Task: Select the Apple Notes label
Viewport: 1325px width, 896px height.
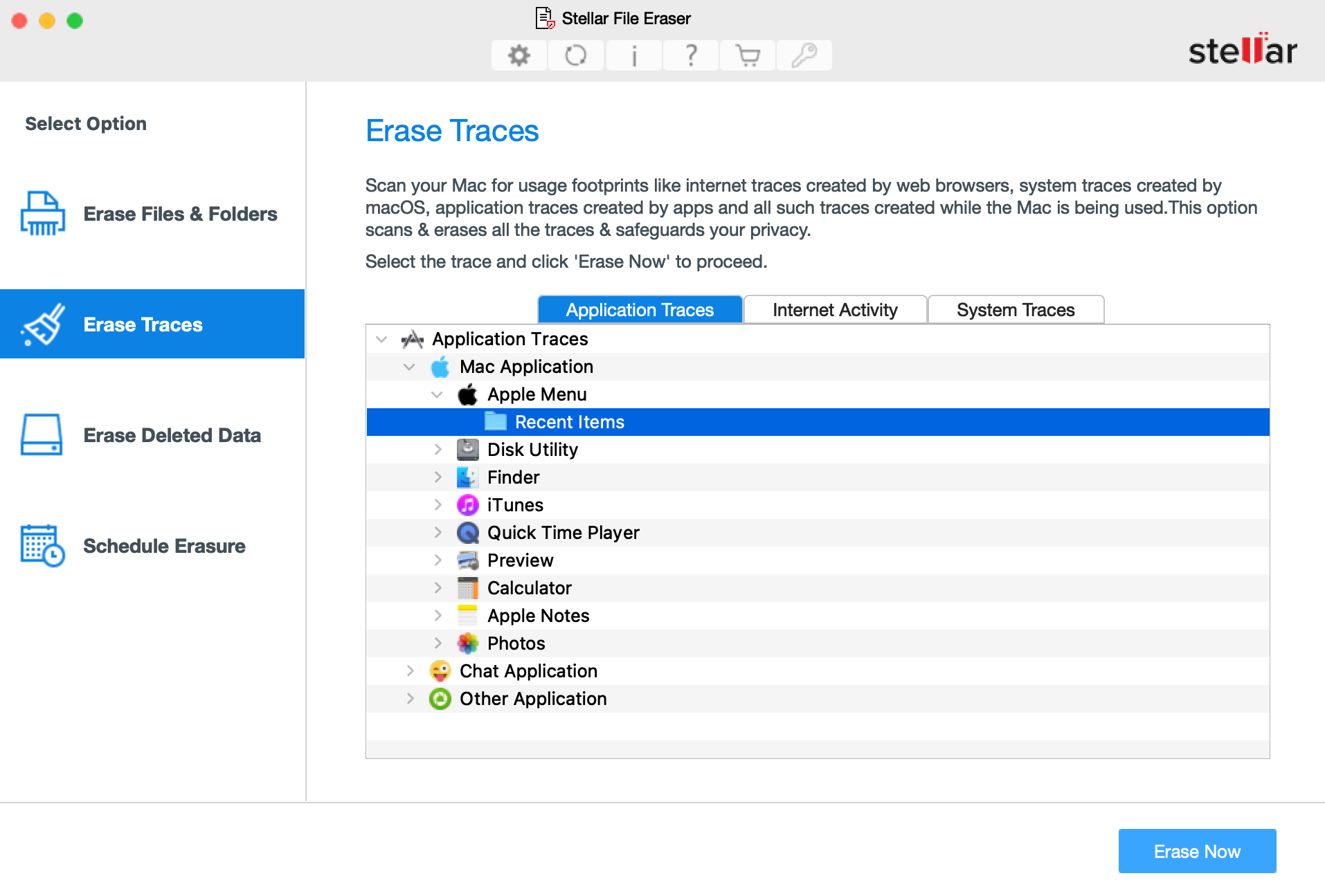Action: coord(538,616)
